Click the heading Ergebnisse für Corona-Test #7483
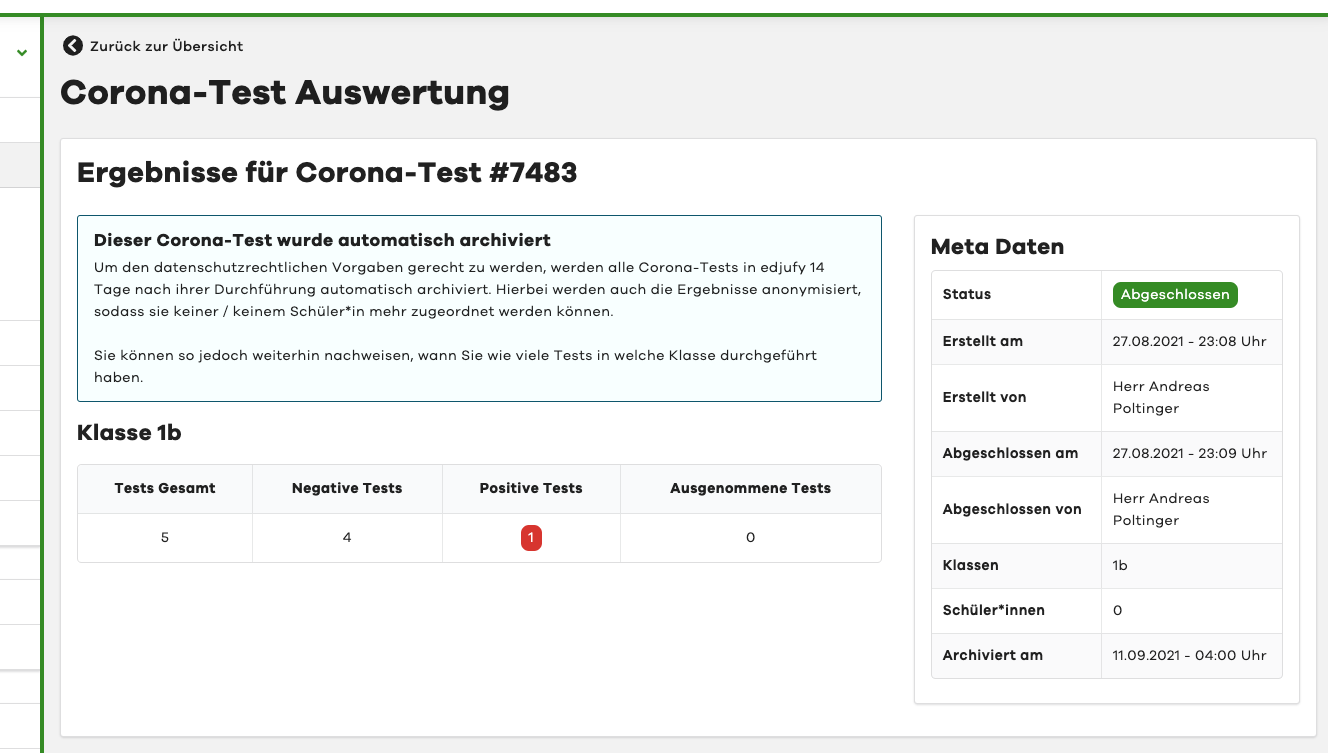The width and height of the screenshot is (1328, 753). tap(327, 172)
